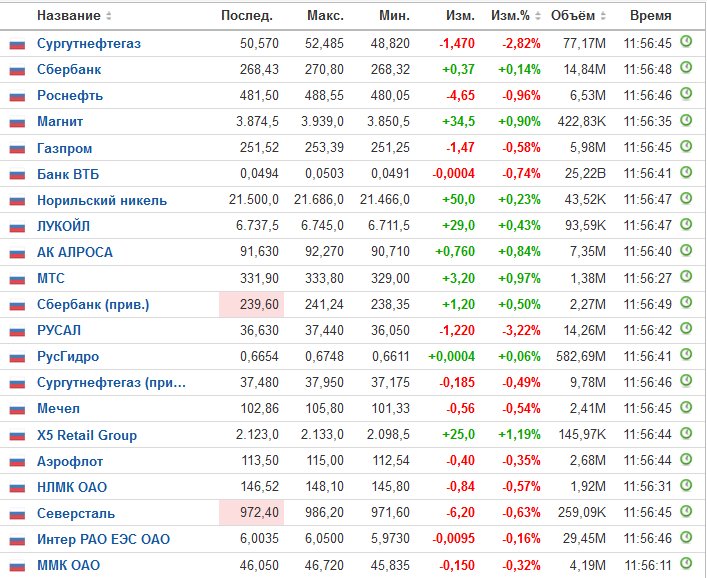Select the highlighted 972,40 last price cell
The height and width of the screenshot is (578, 707).
click(252, 513)
